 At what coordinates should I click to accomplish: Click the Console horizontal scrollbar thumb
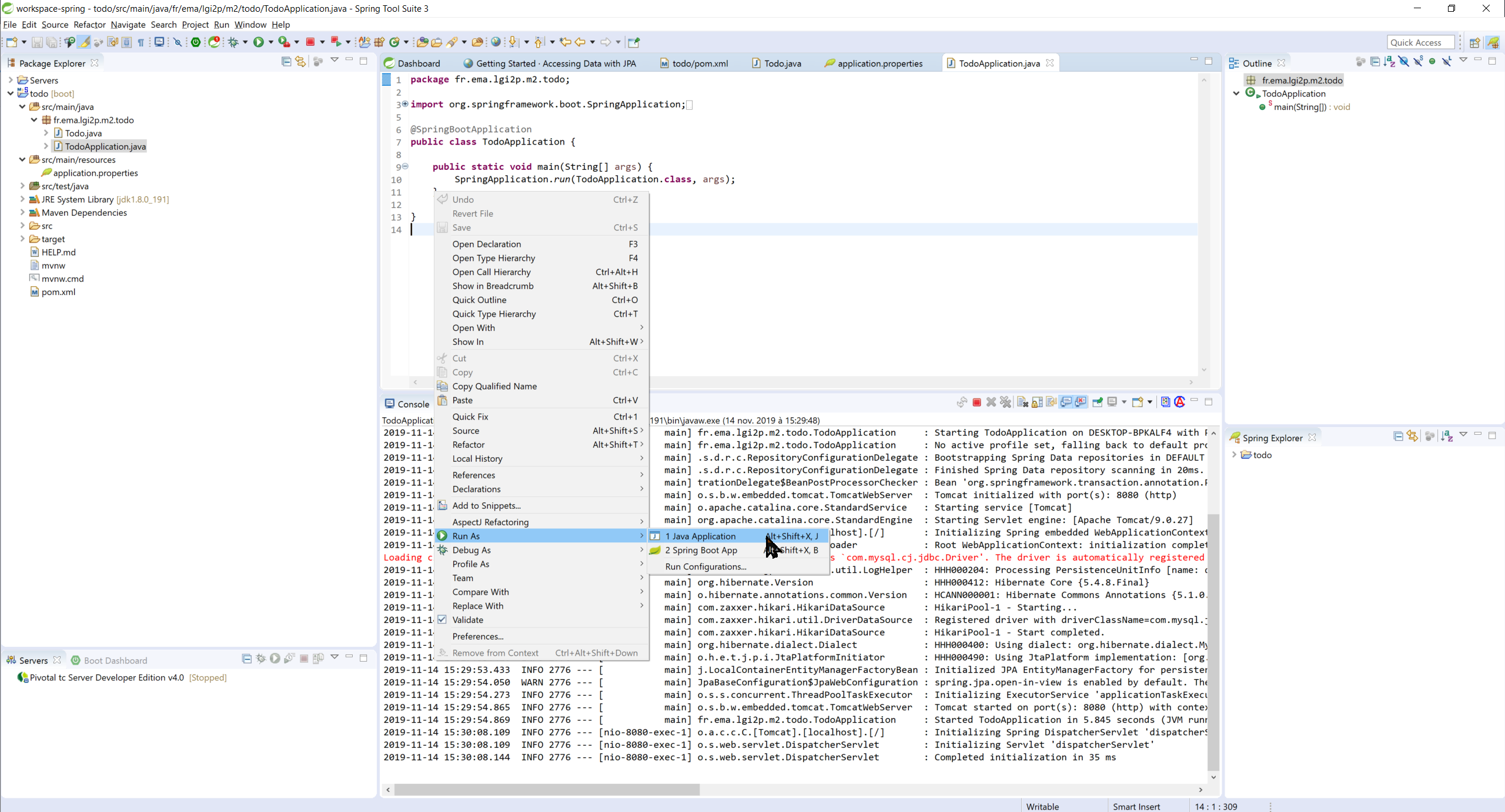point(547,790)
